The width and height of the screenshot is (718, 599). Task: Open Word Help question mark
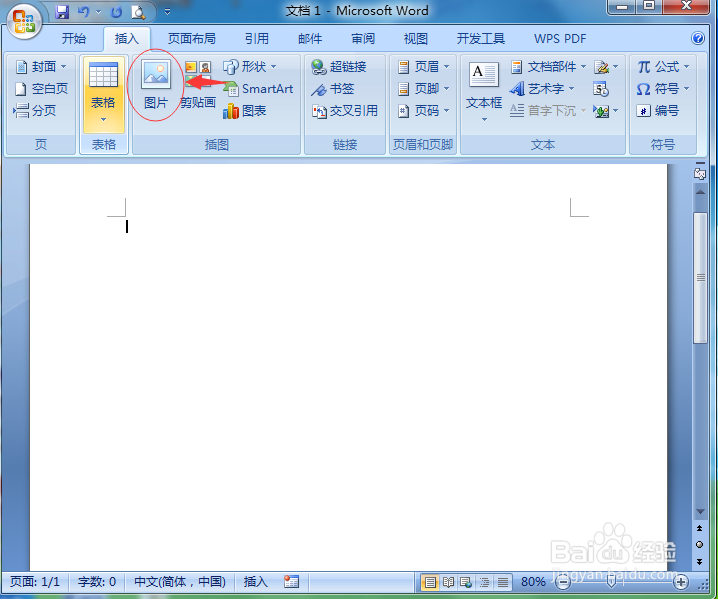point(698,38)
